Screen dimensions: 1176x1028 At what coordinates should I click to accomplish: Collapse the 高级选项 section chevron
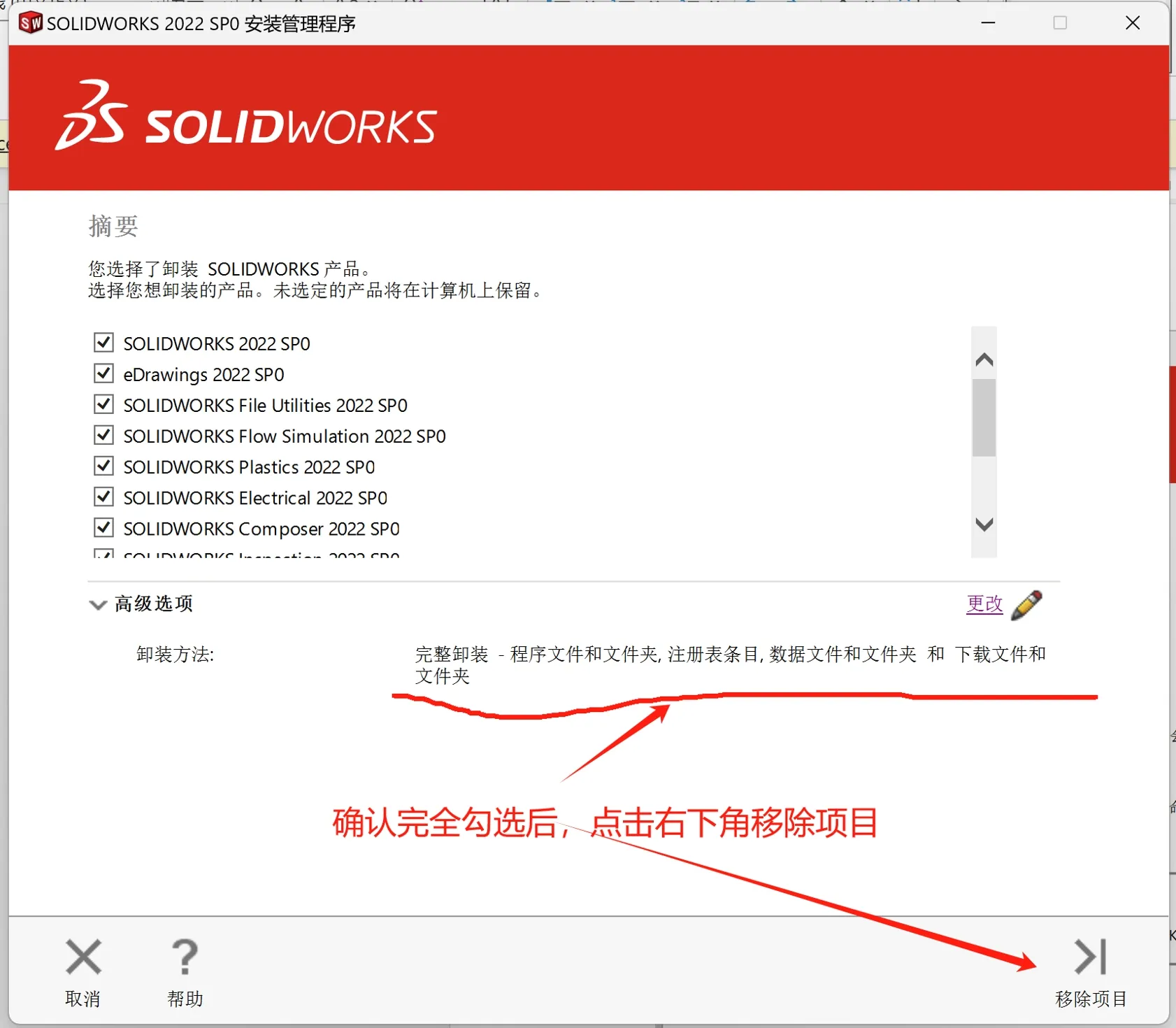(98, 605)
